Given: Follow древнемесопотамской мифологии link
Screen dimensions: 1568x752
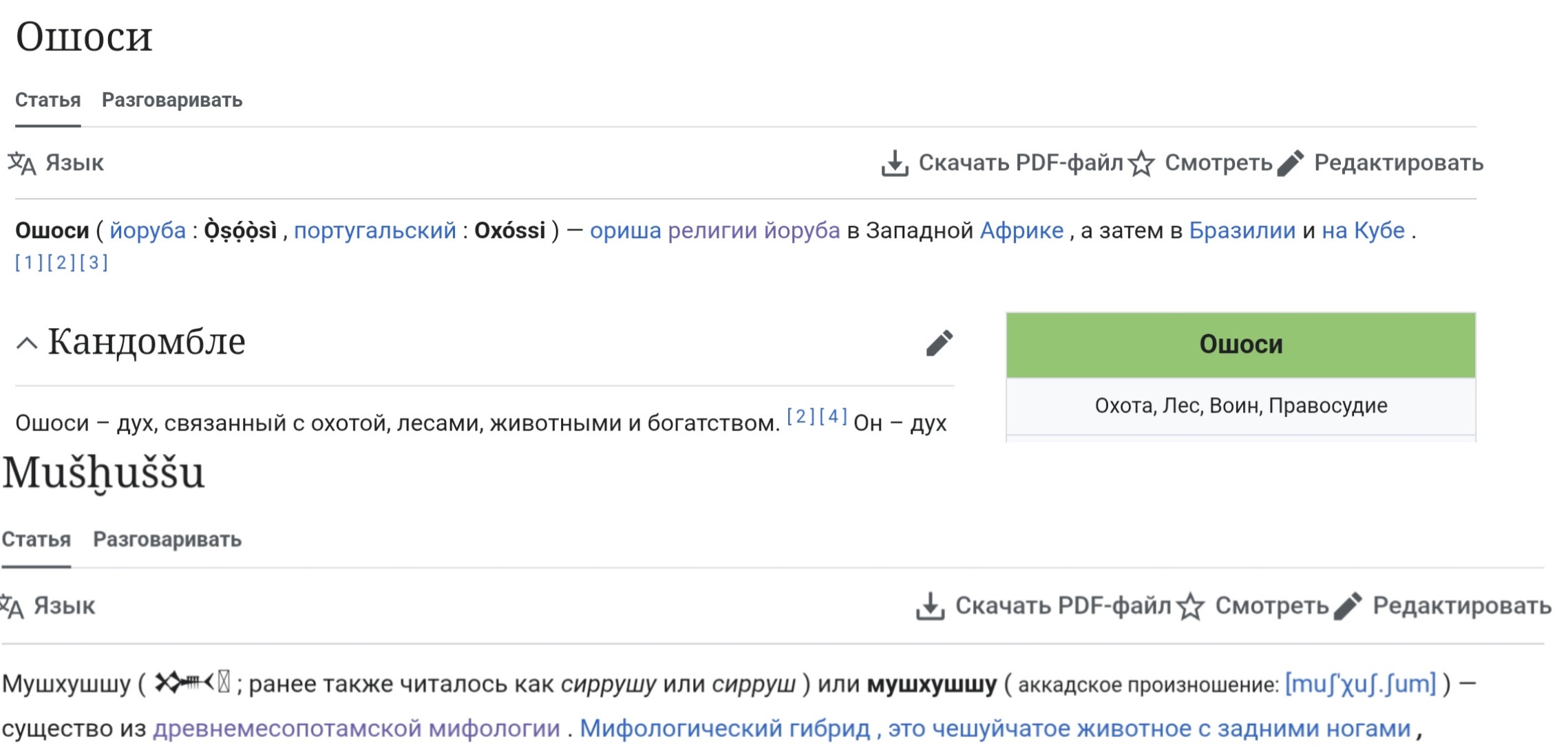Looking at the screenshot, I should (356, 729).
